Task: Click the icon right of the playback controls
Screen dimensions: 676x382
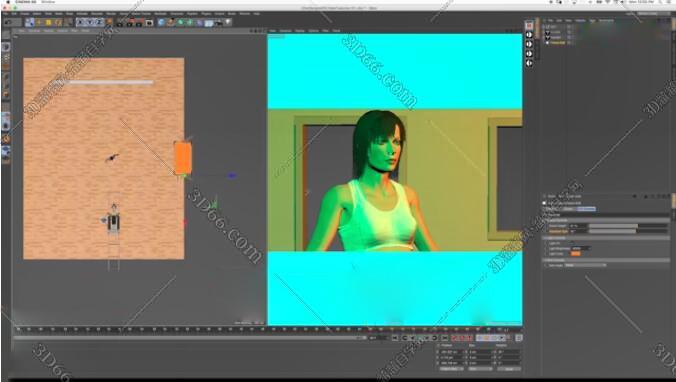Action: pos(519,338)
